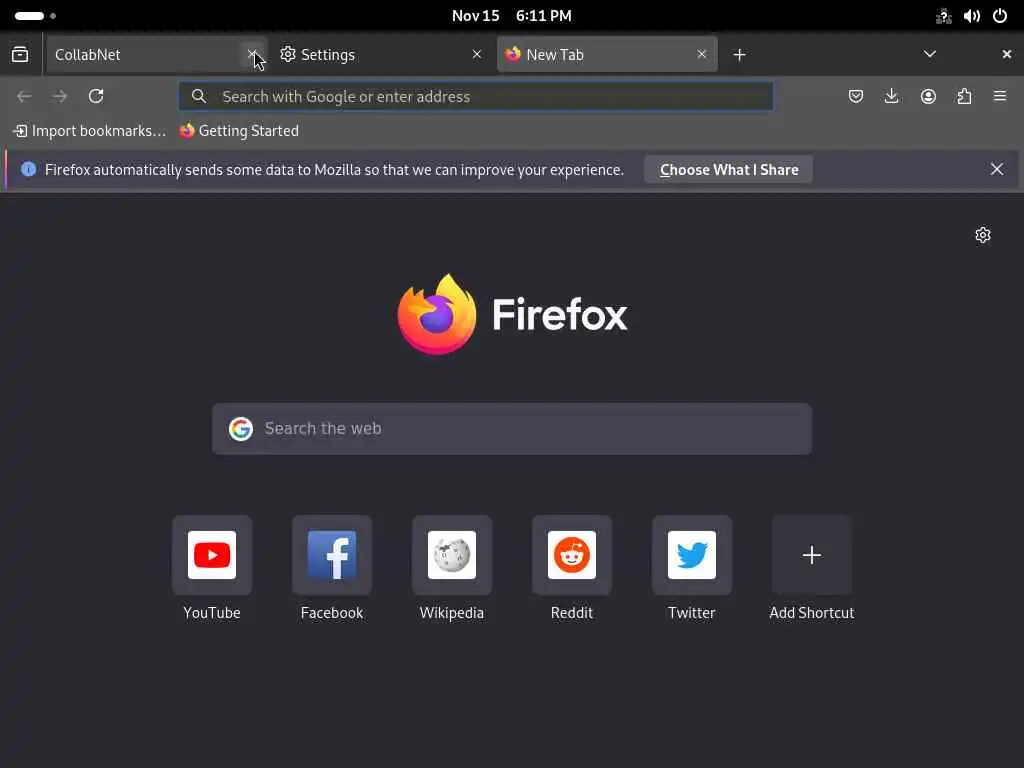Screen dimensions: 1024x768
Task: Open new tab personalize gear icon
Action: pyautogui.click(x=983, y=235)
